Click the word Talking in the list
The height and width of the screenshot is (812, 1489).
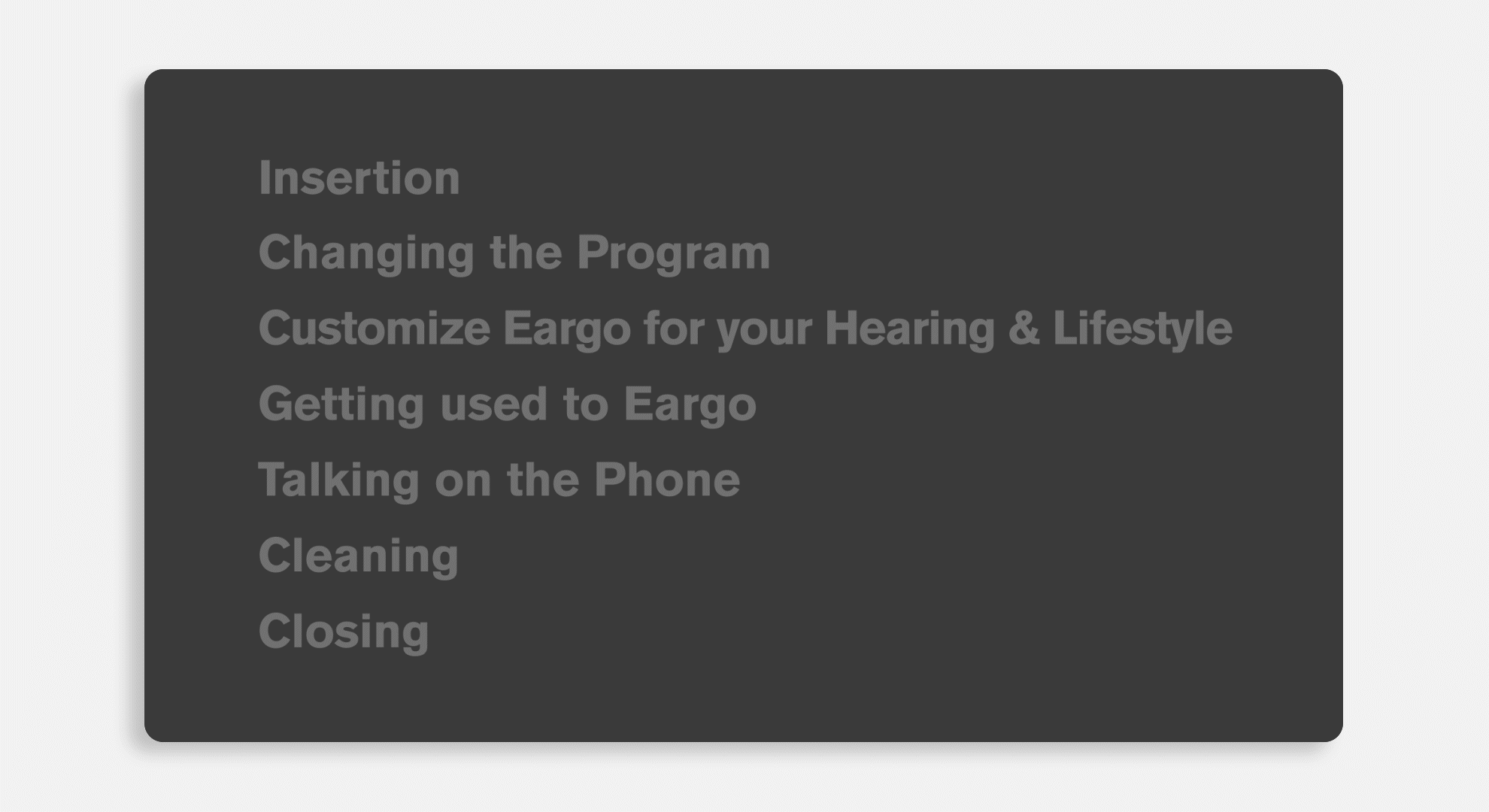click(338, 480)
